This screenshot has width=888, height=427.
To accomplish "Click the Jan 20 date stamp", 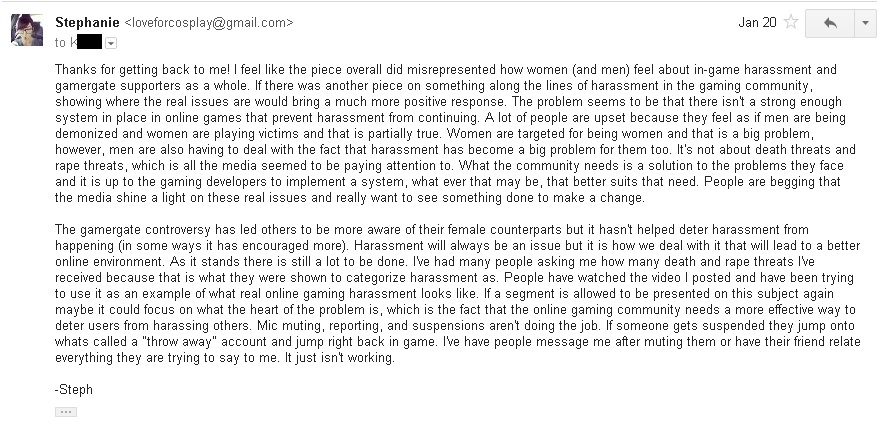I will [757, 23].
